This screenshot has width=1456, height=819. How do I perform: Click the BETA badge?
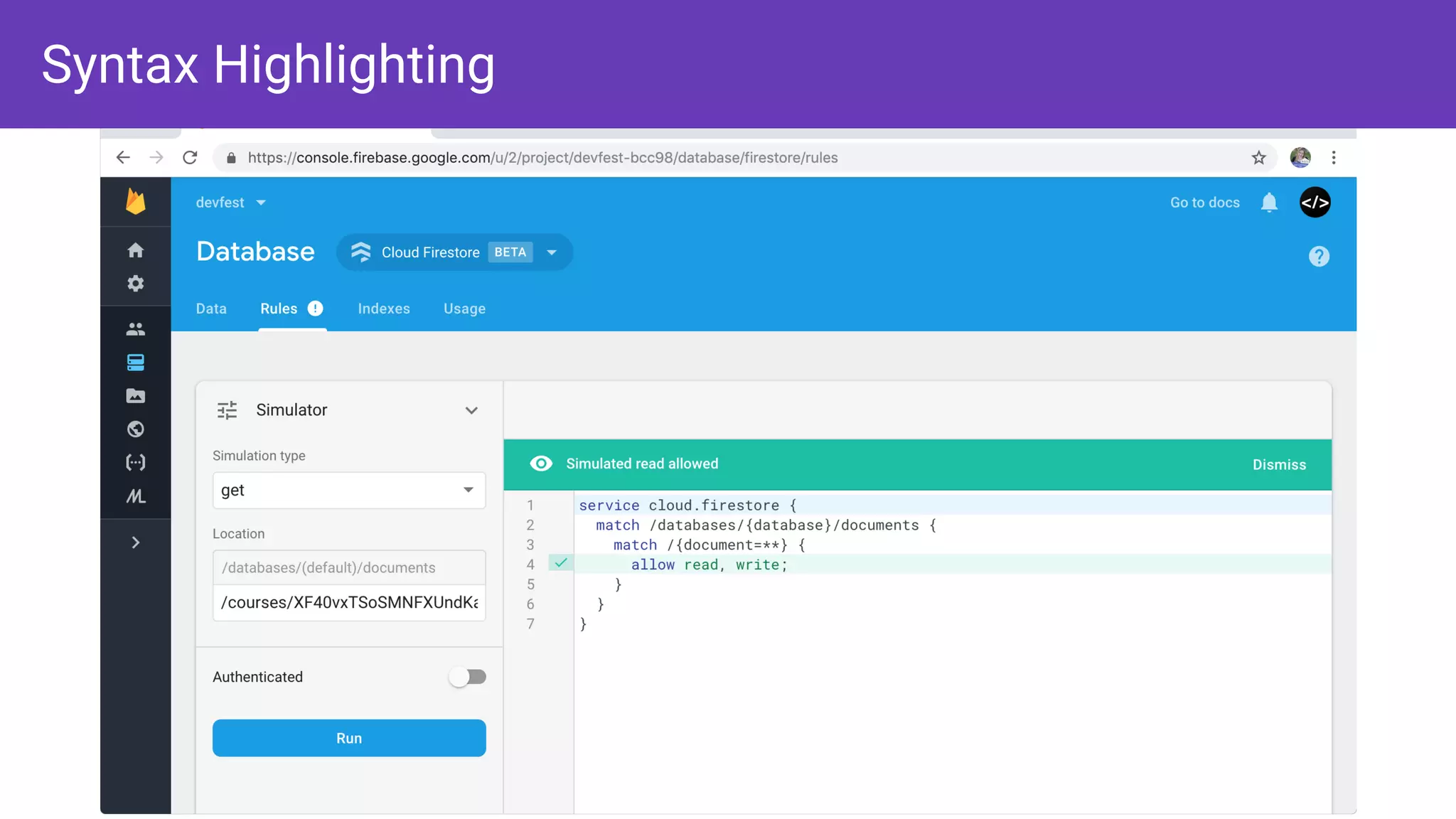tap(510, 252)
